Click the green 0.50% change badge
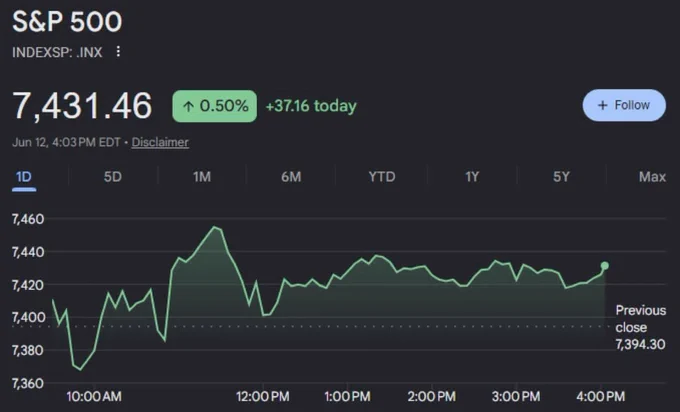The image size is (680, 412). [x=215, y=106]
